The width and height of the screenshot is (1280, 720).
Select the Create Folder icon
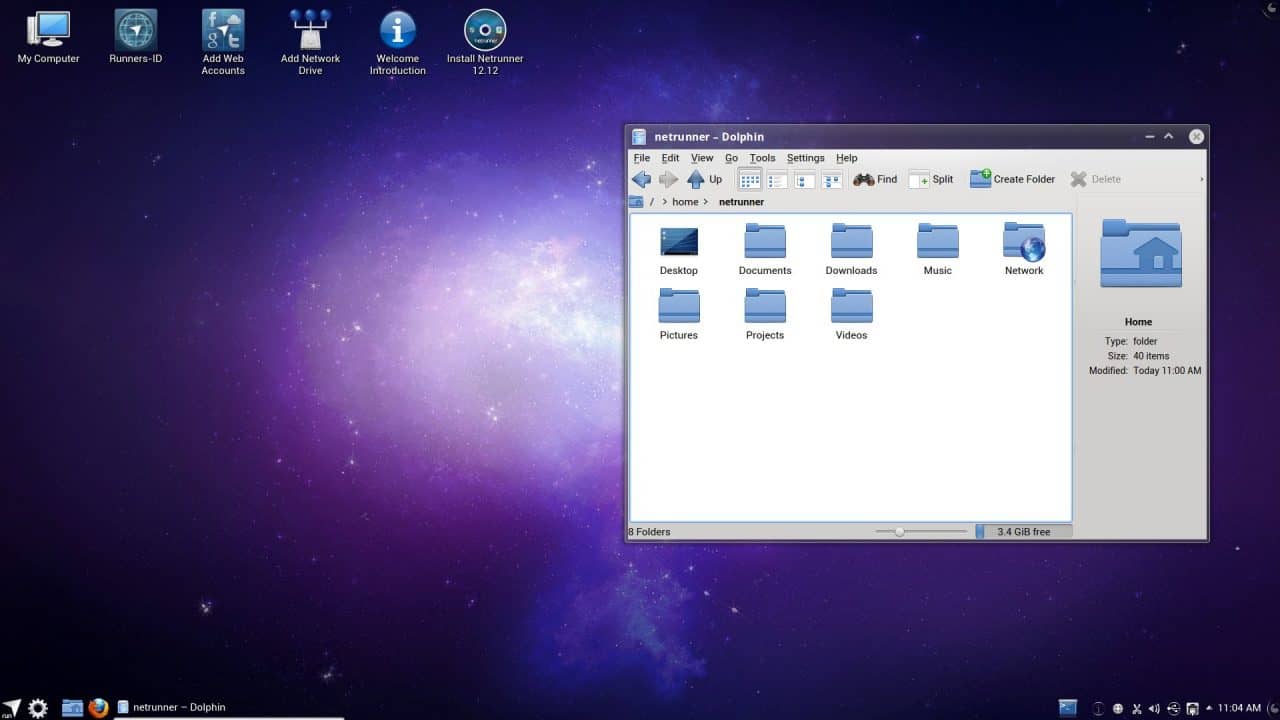coord(1012,179)
